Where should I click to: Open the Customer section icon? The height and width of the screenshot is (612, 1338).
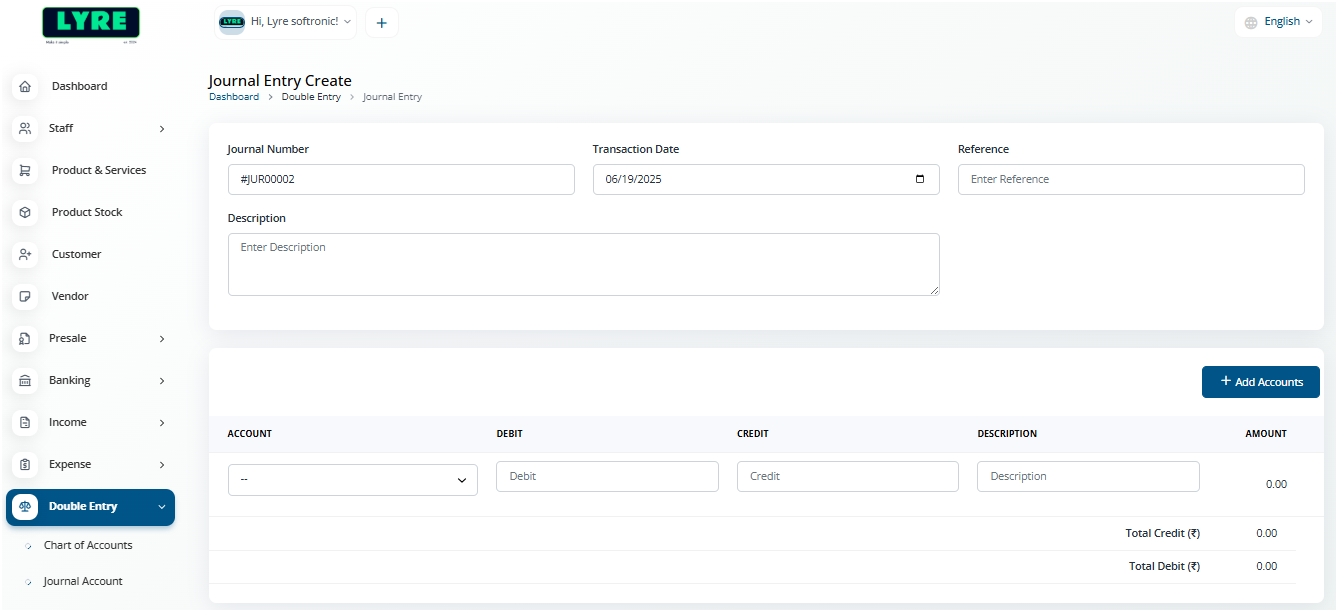click(25, 254)
